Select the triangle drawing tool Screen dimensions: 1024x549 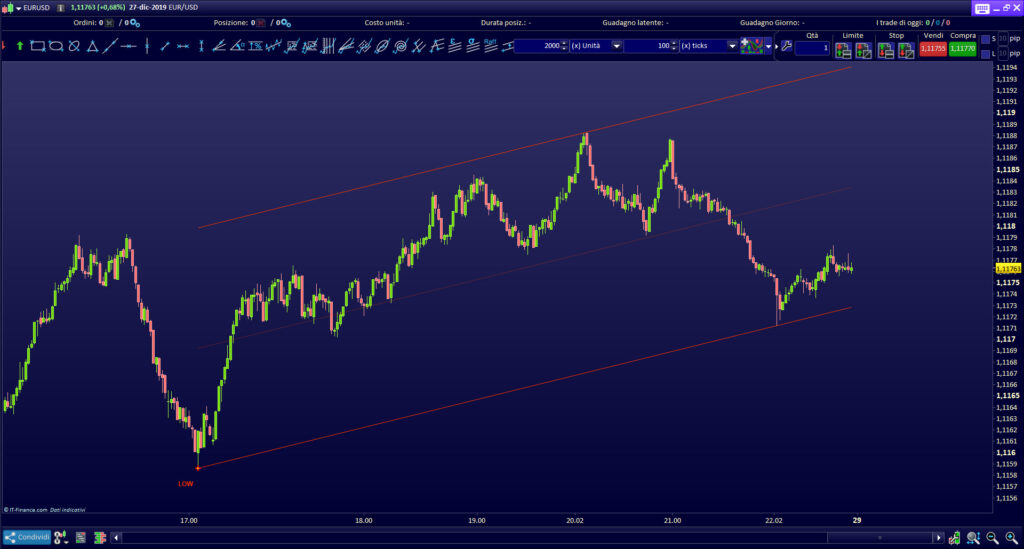click(x=92, y=46)
